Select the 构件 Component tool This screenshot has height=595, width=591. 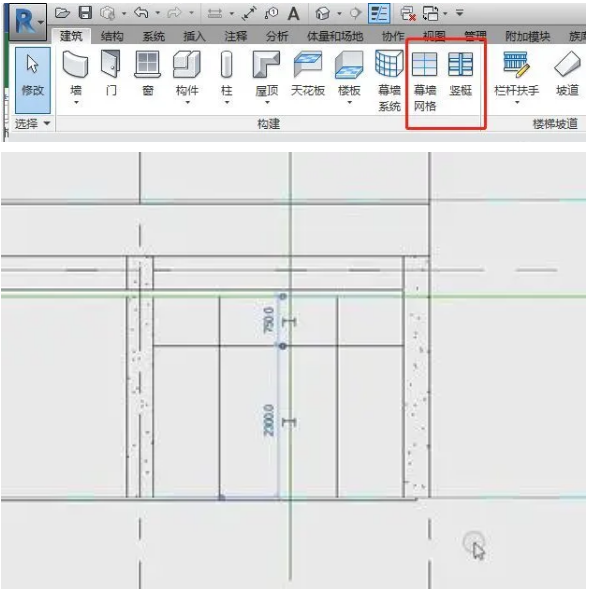[187, 74]
